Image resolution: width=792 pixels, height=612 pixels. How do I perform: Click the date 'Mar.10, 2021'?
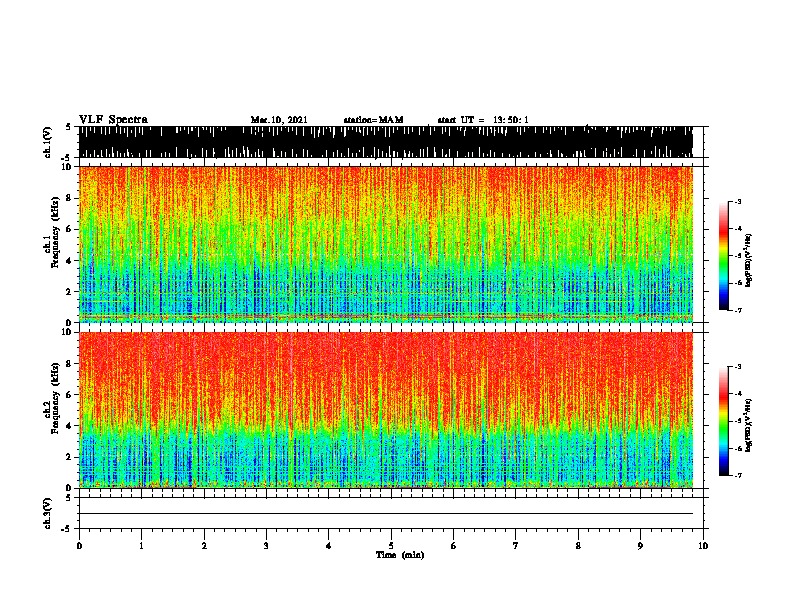[x=279, y=120]
